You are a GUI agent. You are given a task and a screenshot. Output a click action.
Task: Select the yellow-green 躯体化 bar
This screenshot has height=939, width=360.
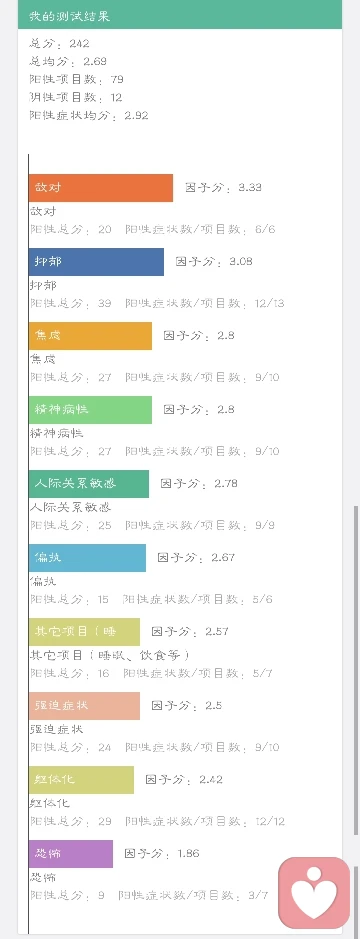81,780
